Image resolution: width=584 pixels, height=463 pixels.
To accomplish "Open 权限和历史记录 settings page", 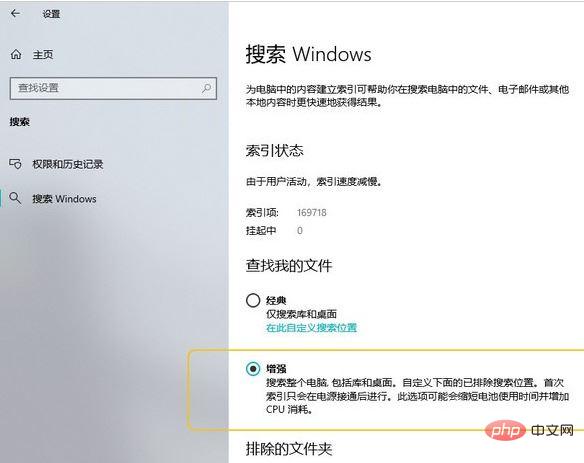I will [68, 164].
